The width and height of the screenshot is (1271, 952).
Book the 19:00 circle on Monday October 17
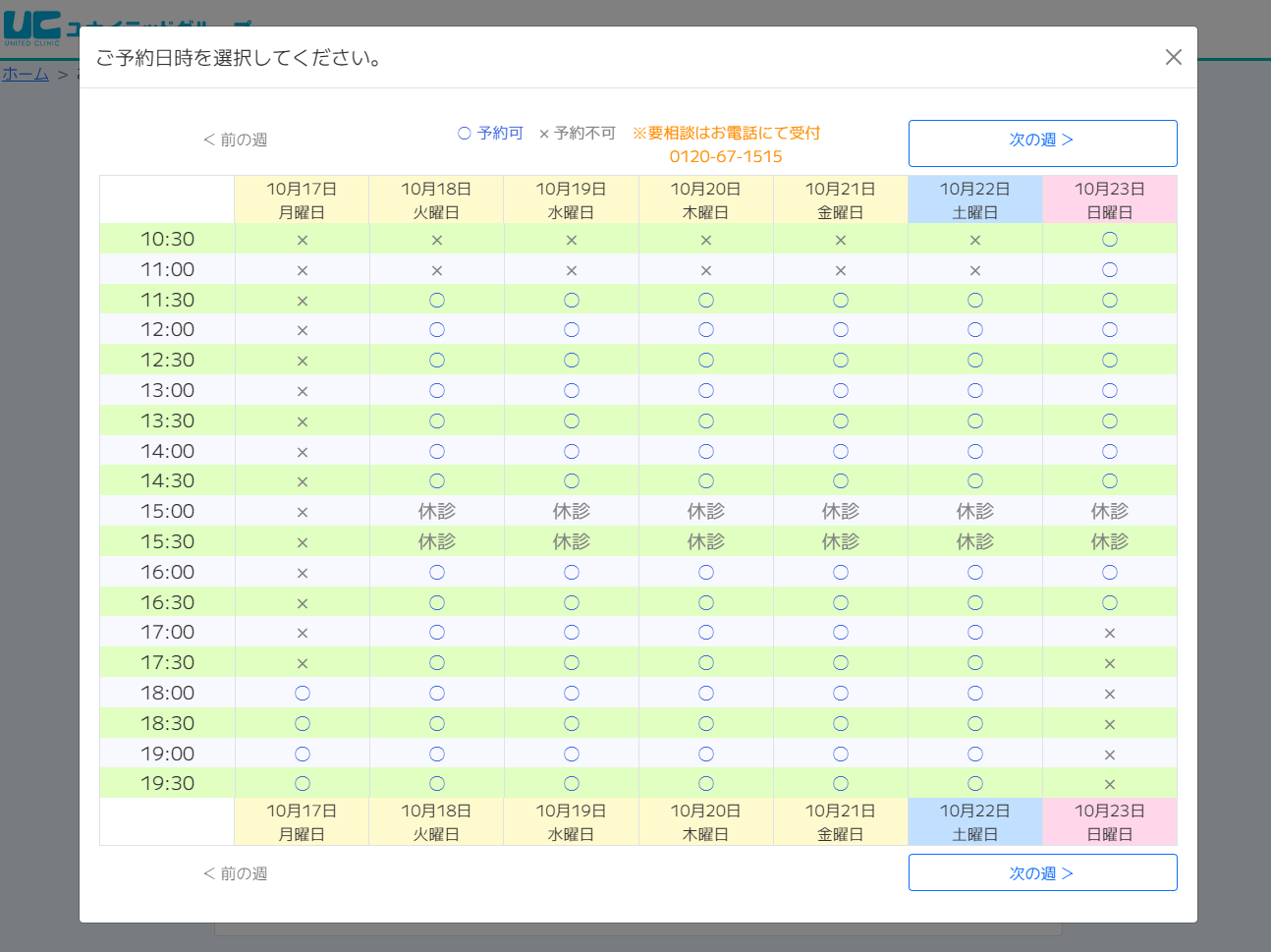tap(303, 755)
